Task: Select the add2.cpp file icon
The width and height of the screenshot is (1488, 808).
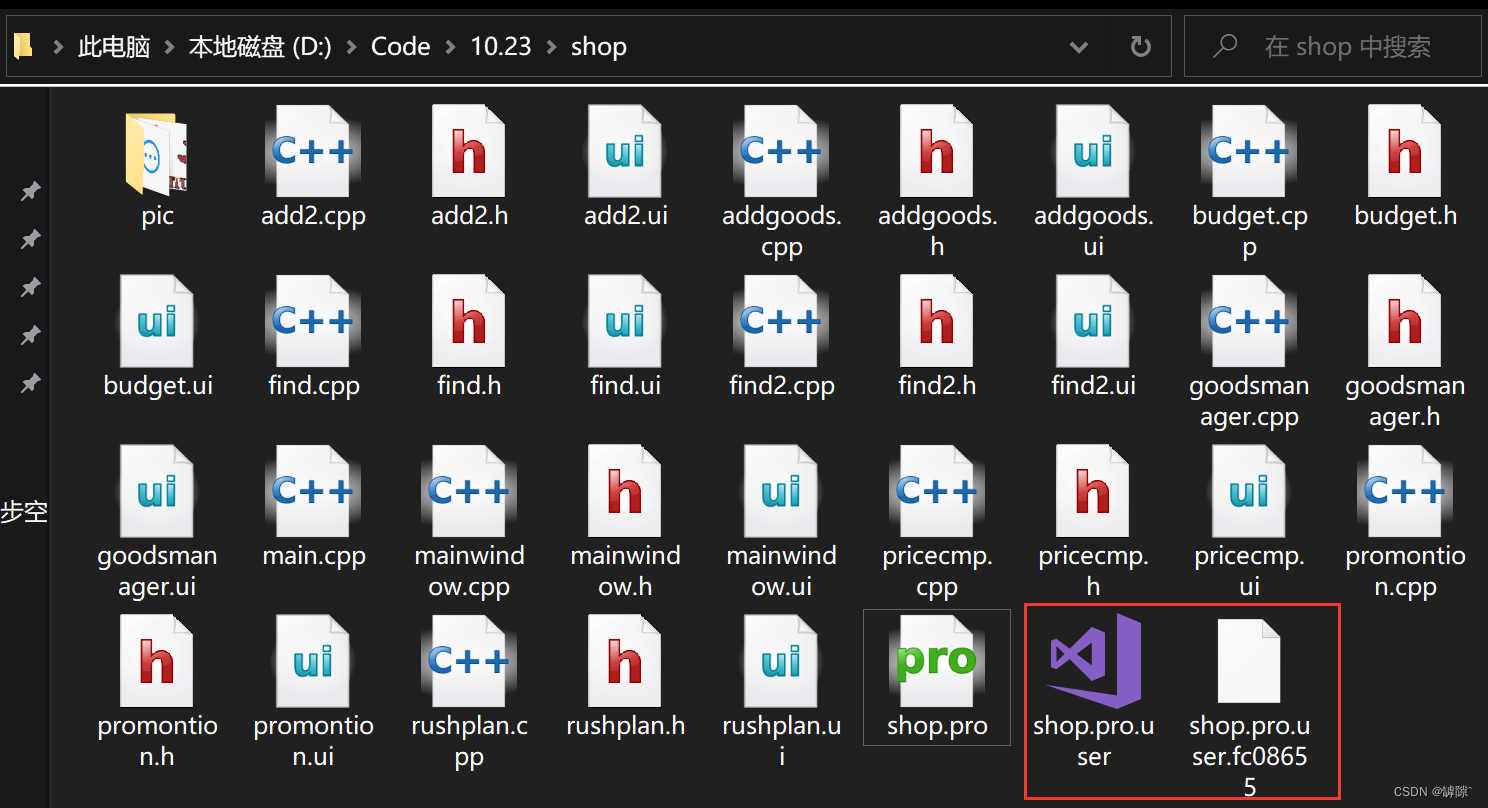Action: (x=313, y=152)
